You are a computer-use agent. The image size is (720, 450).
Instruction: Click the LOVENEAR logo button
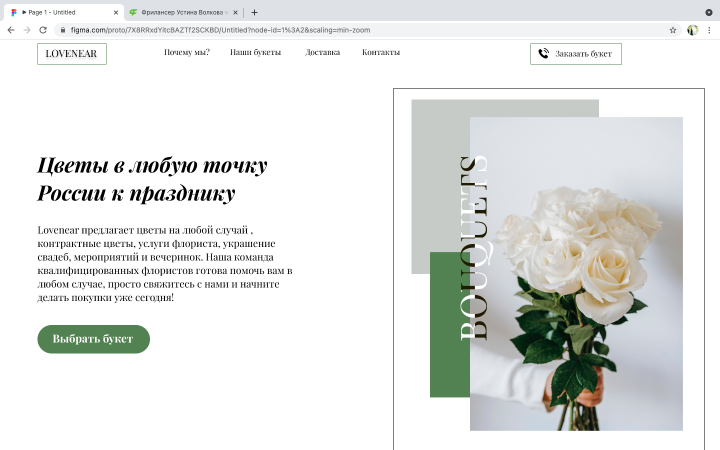(72, 54)
